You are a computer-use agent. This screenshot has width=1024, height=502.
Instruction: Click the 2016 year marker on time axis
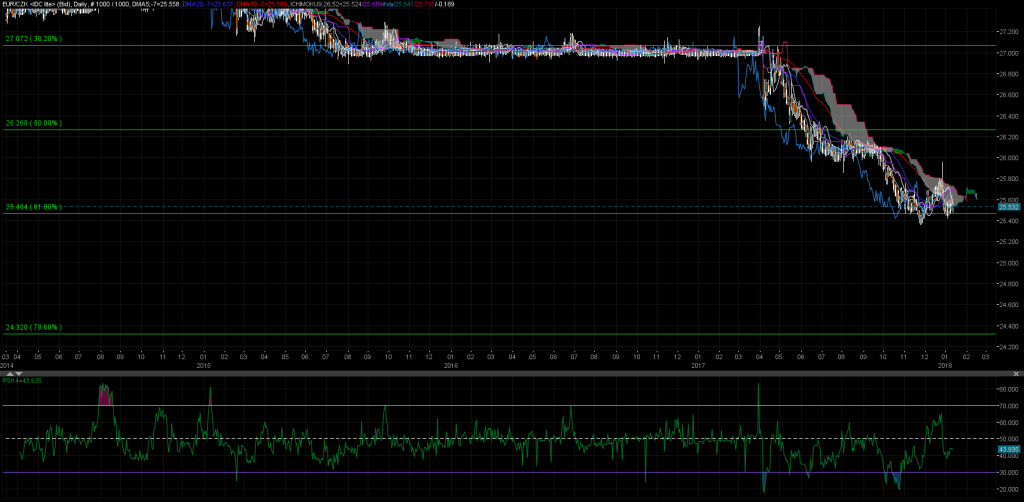(451, 365)
